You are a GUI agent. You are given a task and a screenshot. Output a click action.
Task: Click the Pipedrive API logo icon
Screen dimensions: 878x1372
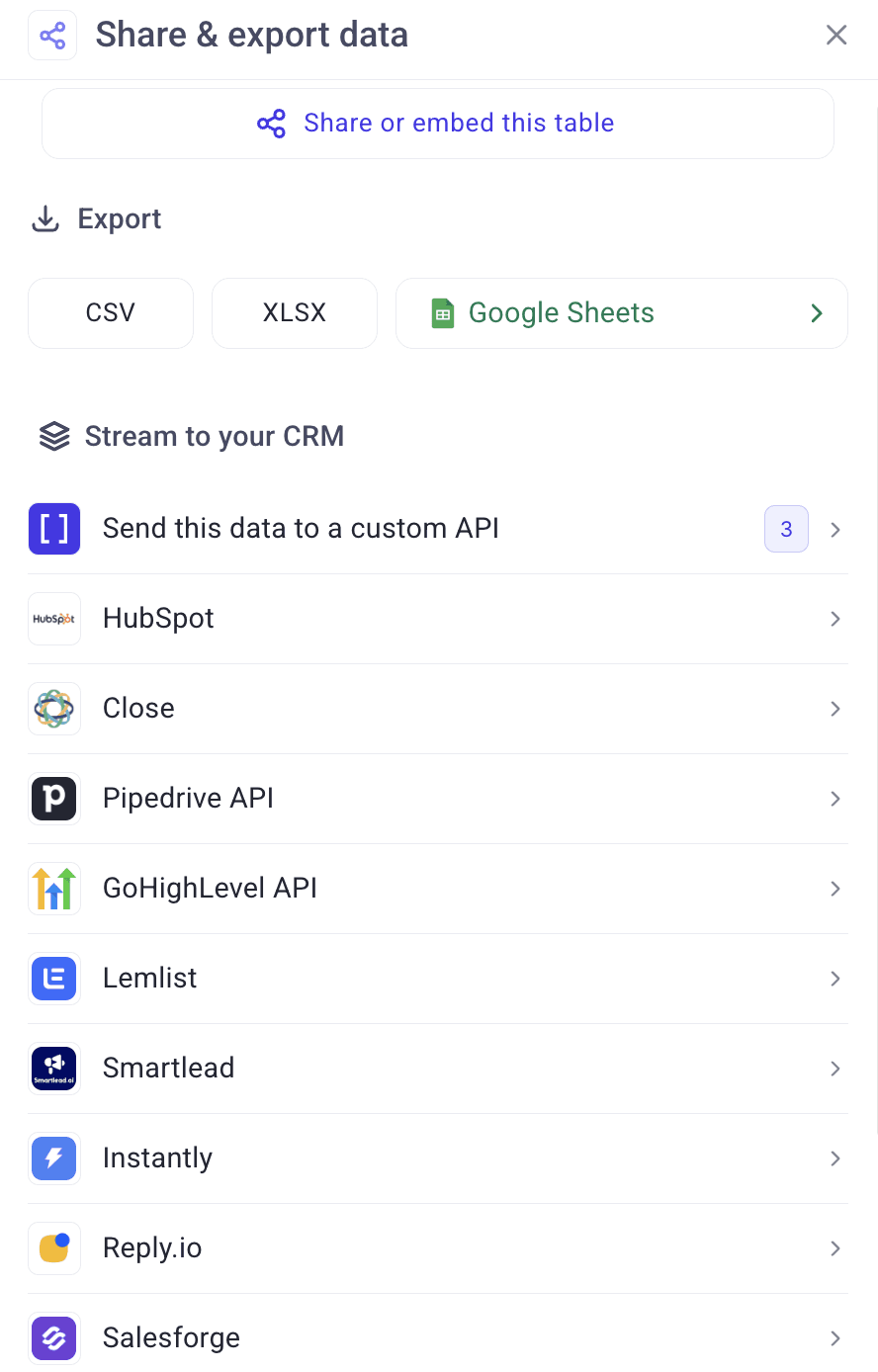click(54, 798)
